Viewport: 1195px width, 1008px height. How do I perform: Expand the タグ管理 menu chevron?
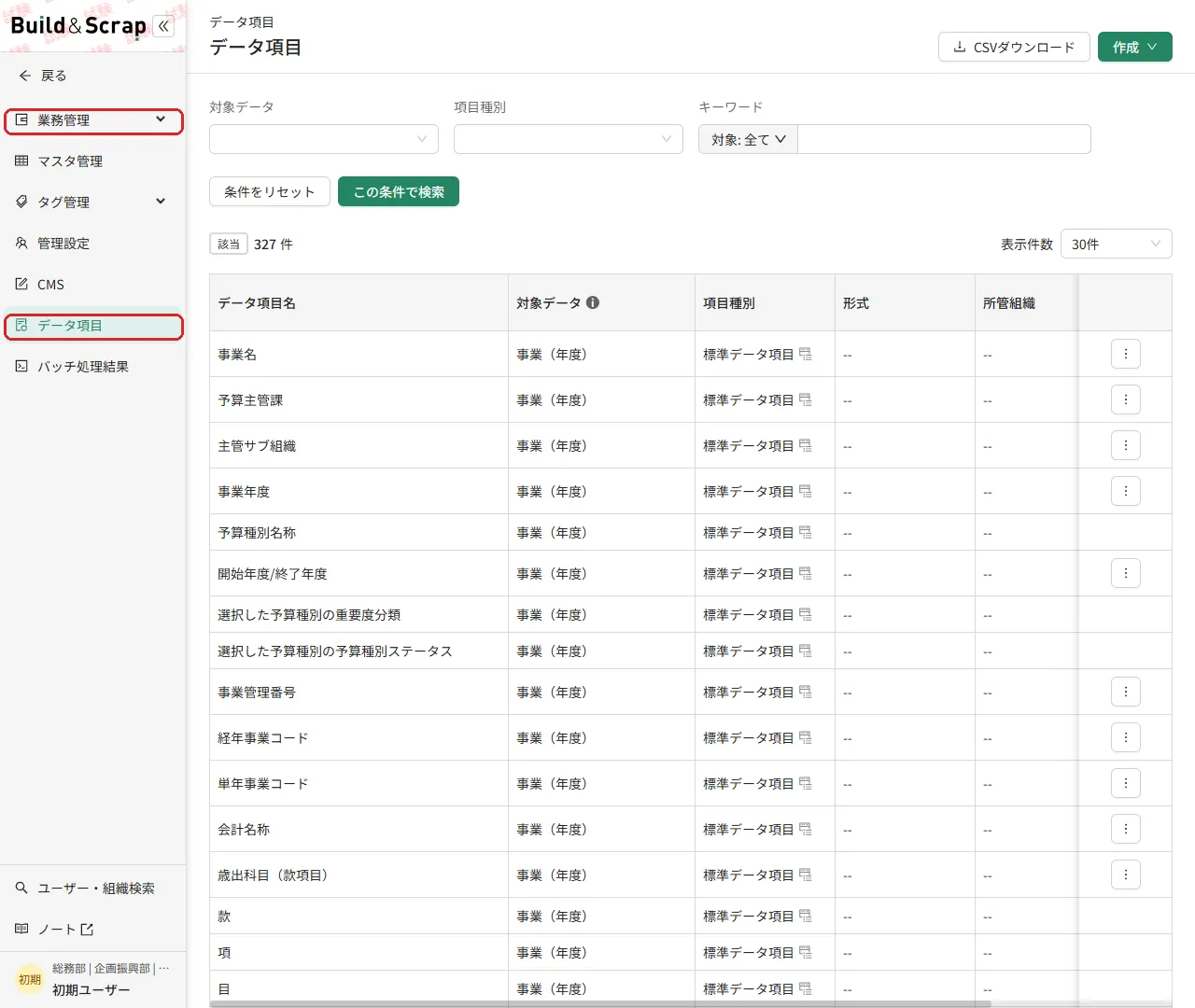point(161,202)
